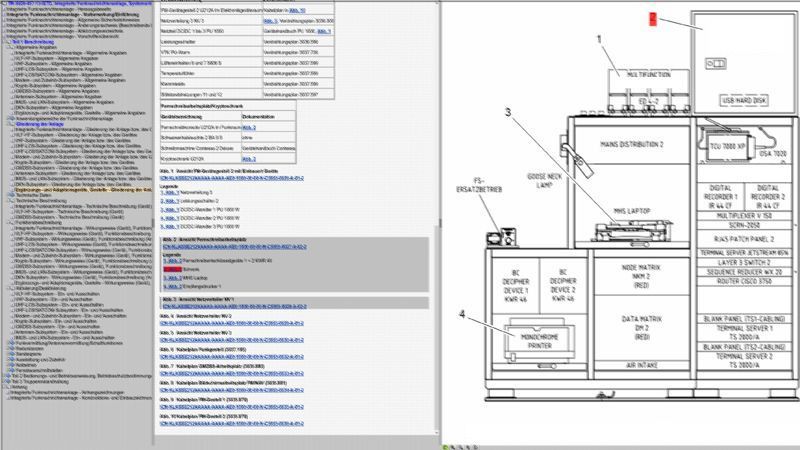Click the book icon next to Teil 2

[7, 376]
